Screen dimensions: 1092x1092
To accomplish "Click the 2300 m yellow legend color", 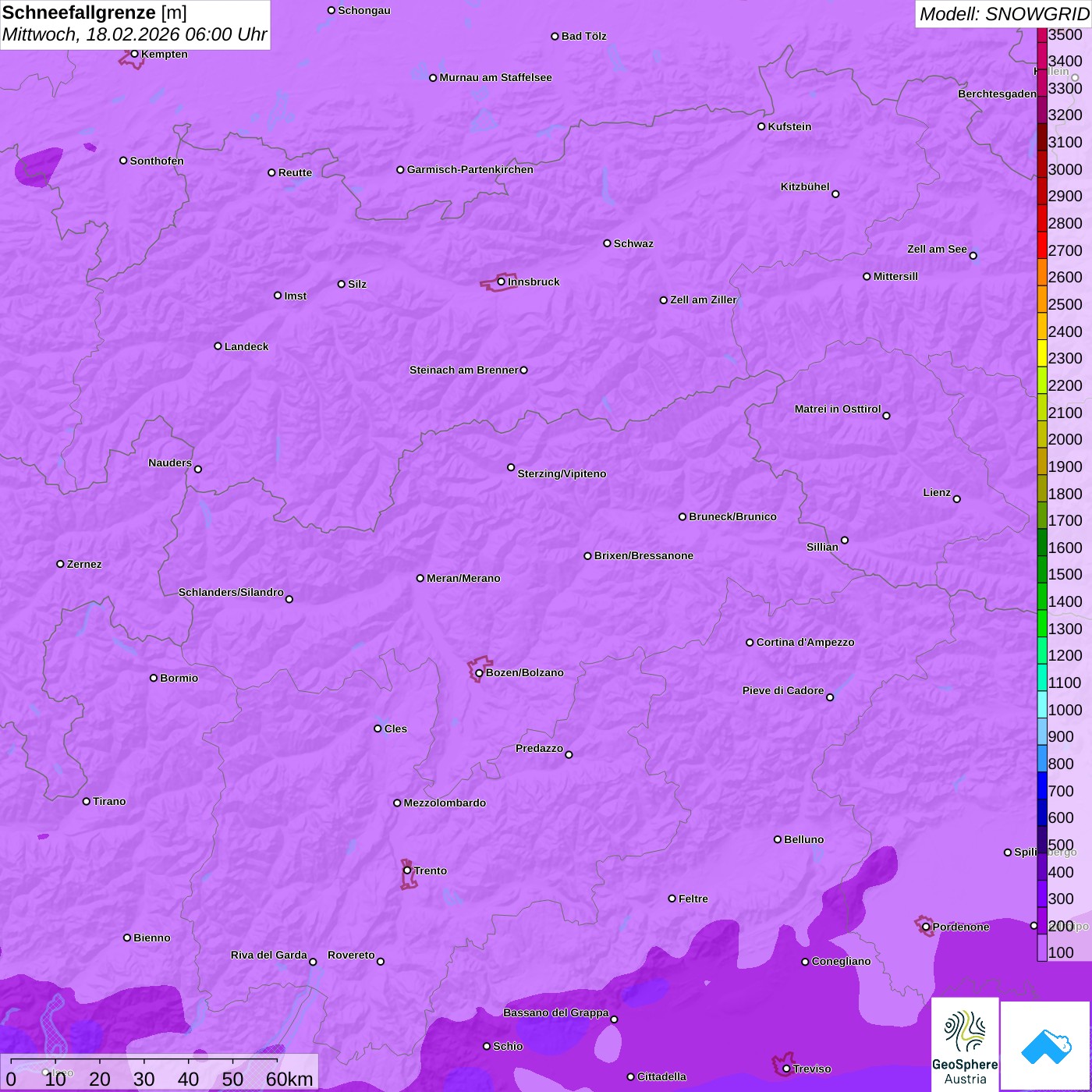I will pyautogui.click(x=1042, y=354).
